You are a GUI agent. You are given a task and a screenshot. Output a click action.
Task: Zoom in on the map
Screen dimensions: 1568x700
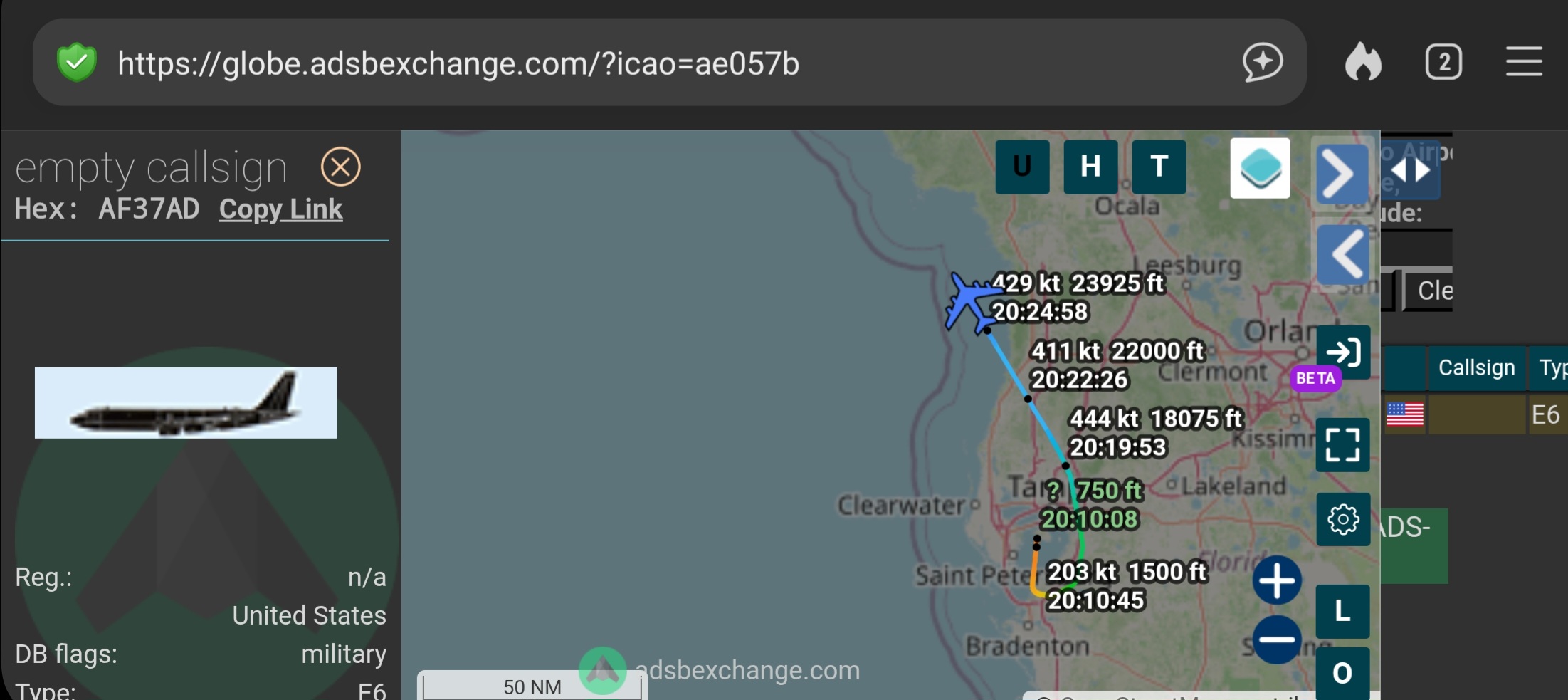coord(1277,580)
